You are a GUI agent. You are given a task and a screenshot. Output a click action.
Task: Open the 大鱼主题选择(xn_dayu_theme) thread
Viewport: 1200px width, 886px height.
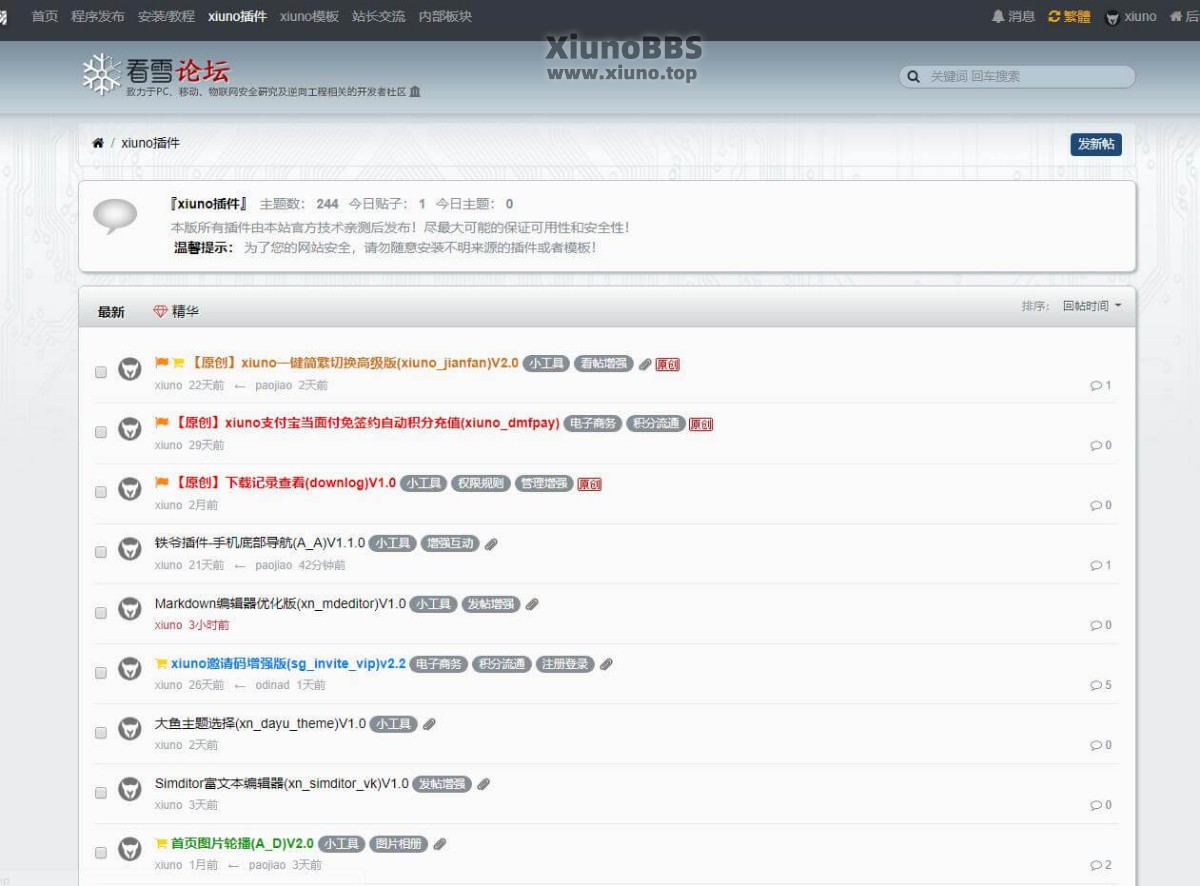pos(260,724)
